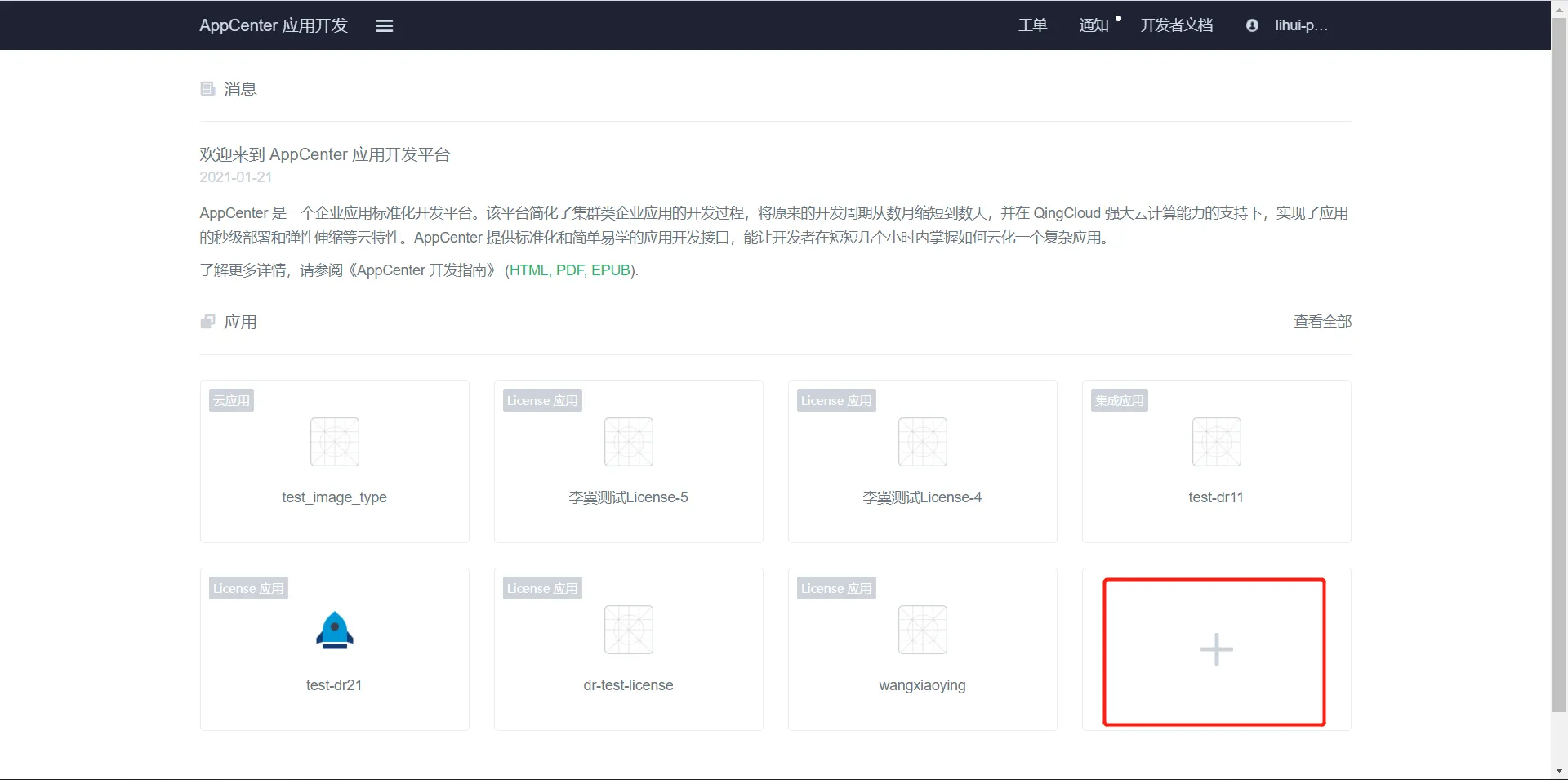The height and width of the screenshot is (780, 1568).
Task: Click the test-dr21 app name
Action: tap(335, 685)
